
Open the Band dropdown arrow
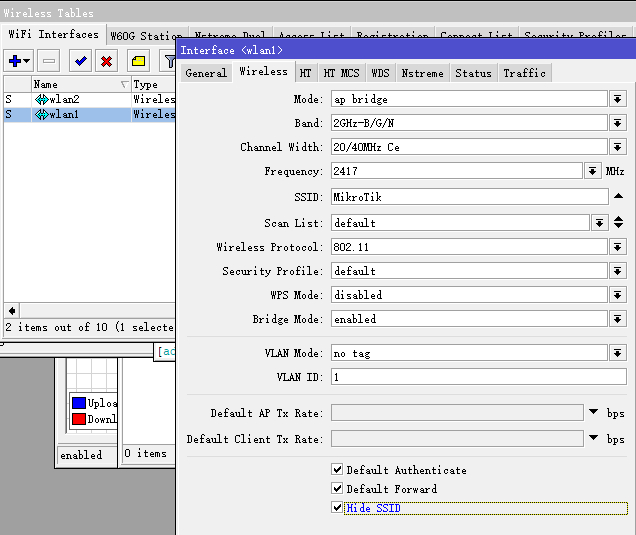click(618, 123)
